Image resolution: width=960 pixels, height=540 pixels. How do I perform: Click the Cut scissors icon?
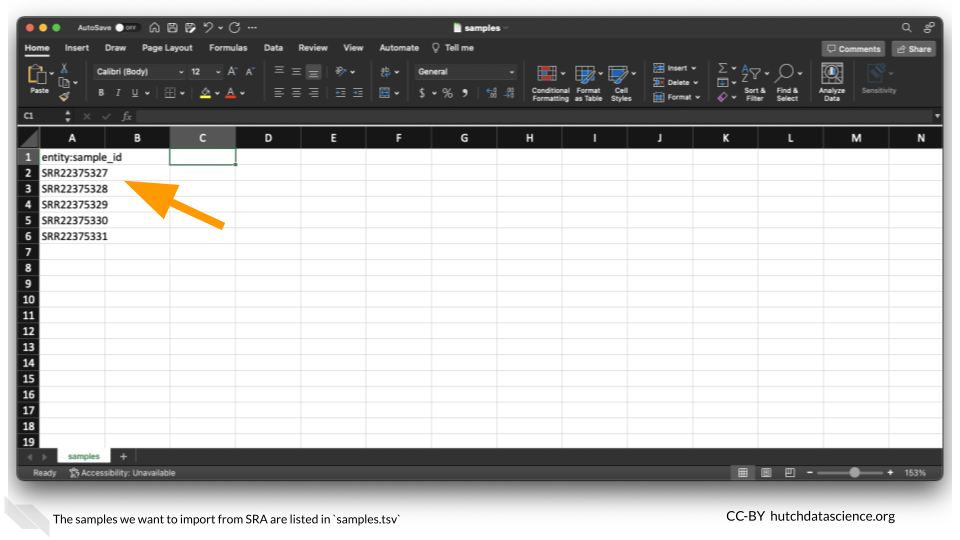coord(64,68)
